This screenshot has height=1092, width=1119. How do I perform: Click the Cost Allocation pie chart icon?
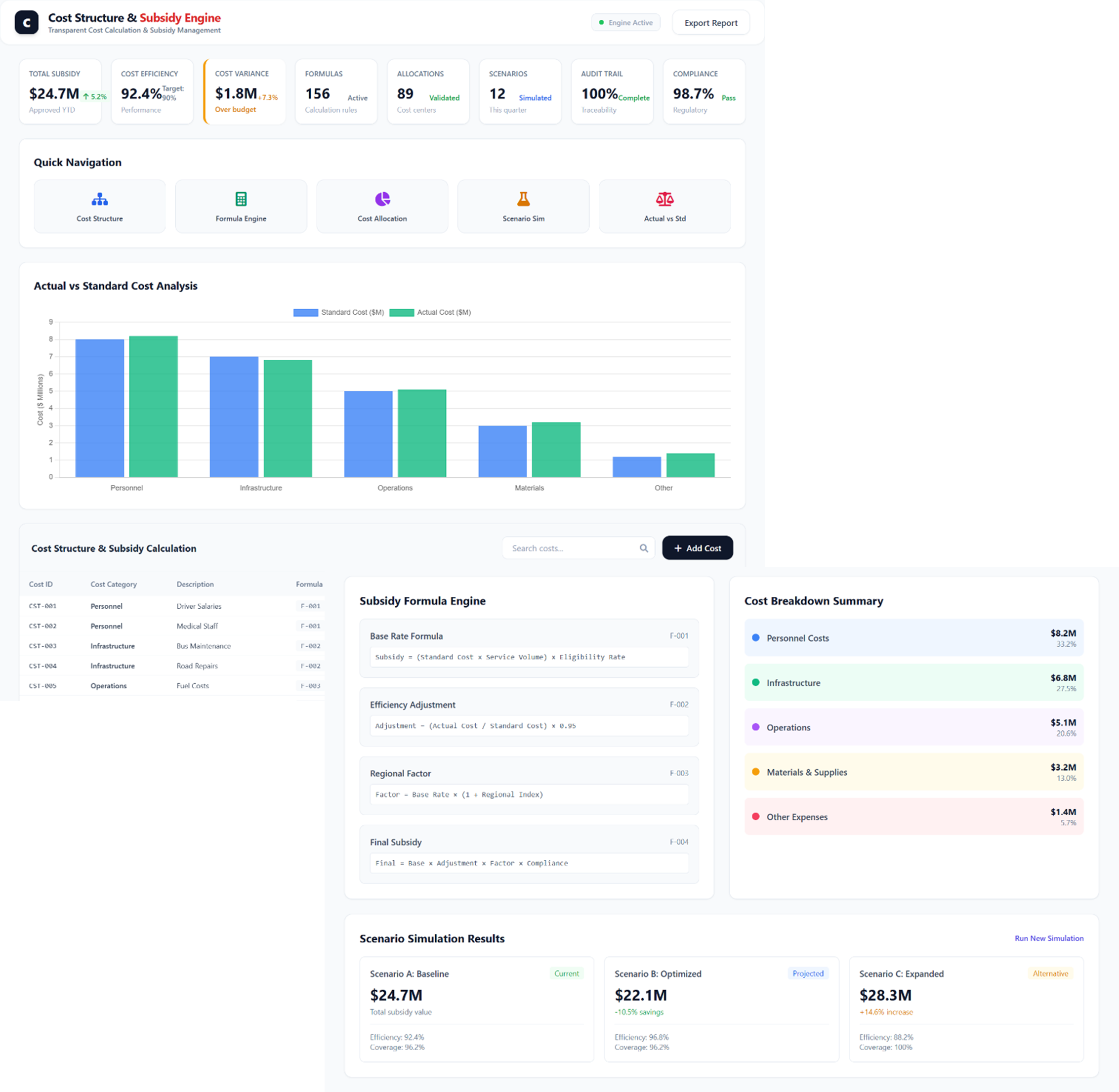coord(382,199)
